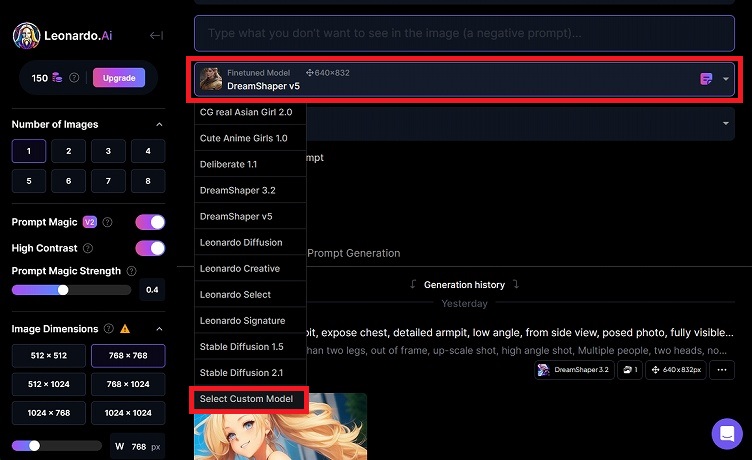
Task: Collapse the sidebar with arrow icon
Action: click(156, 35)
